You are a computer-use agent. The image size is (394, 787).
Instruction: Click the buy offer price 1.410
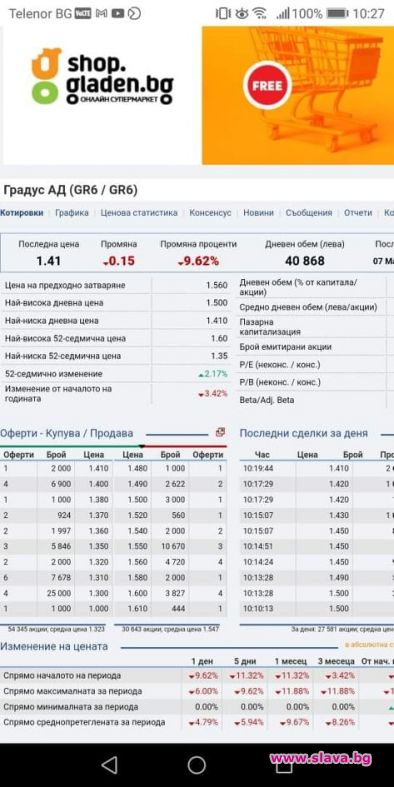(x=98, y=468)
